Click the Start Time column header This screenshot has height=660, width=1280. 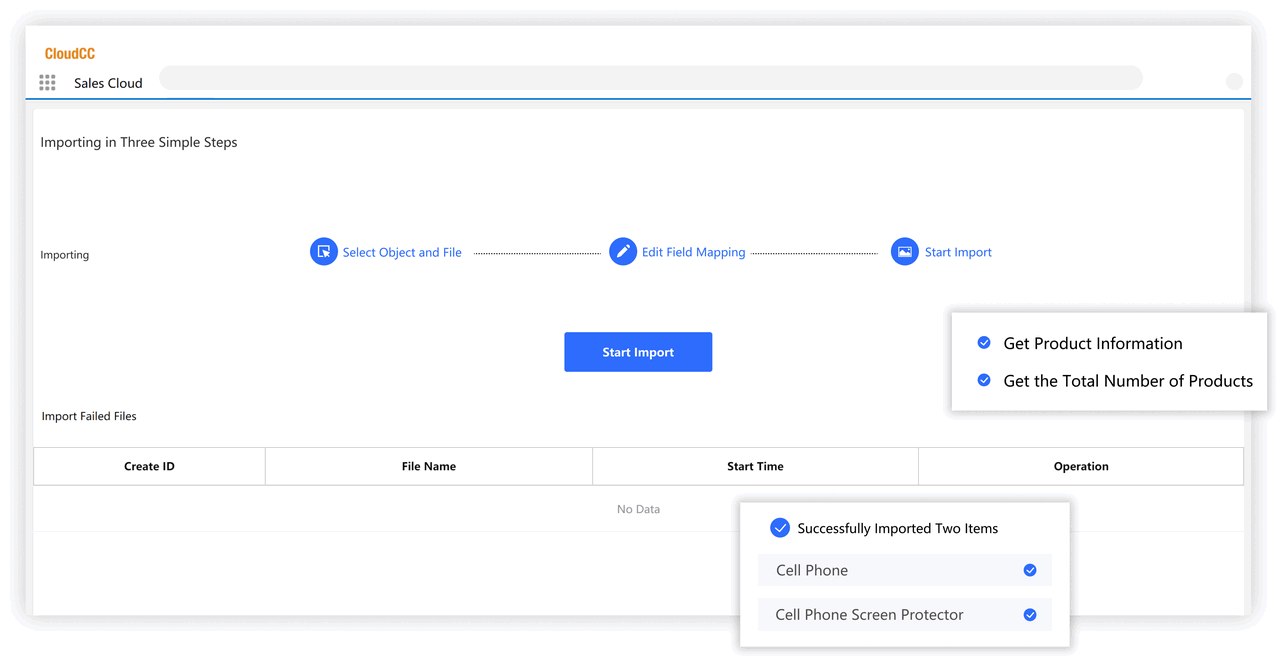[x=755, y=467]
